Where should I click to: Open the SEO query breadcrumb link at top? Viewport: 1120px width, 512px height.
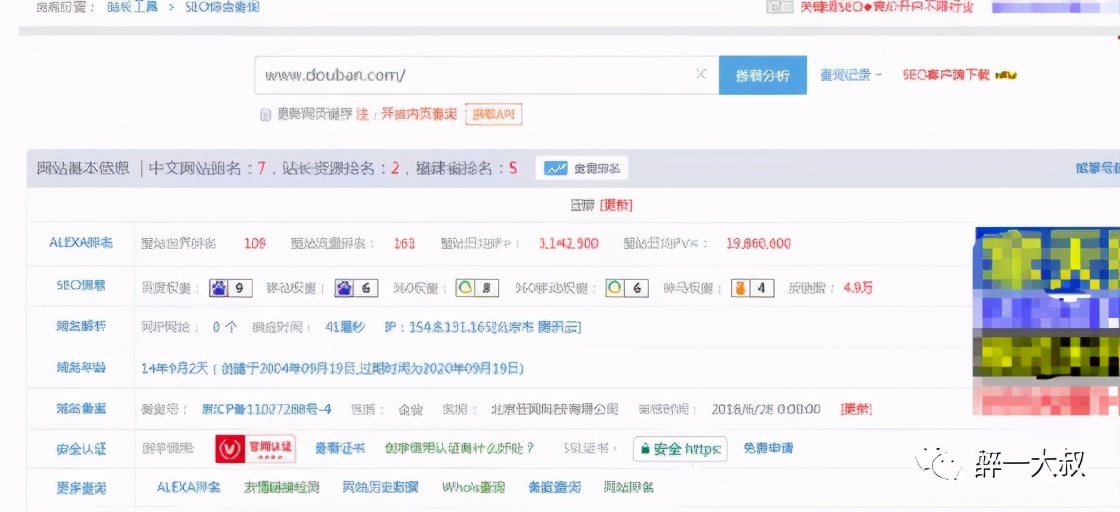(x=222, y=7)
